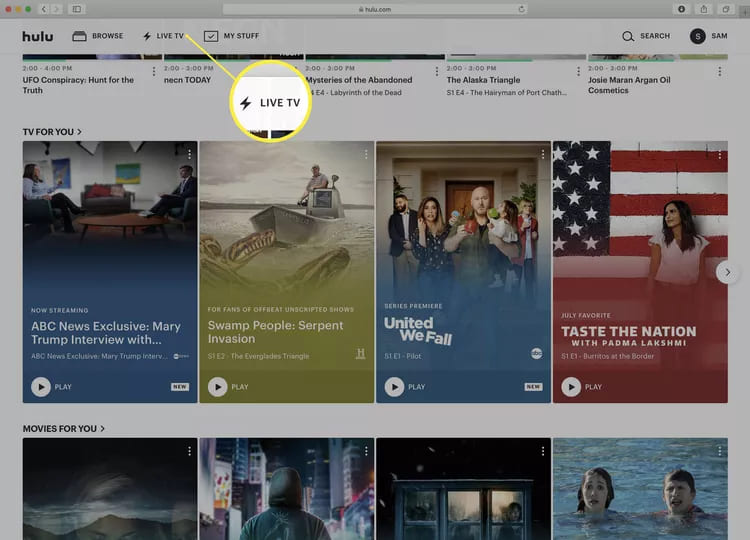This screenshot has height=540, width=750.
Task: Open more options on the first movie thumbnail
Action: (x=189, y=451)
